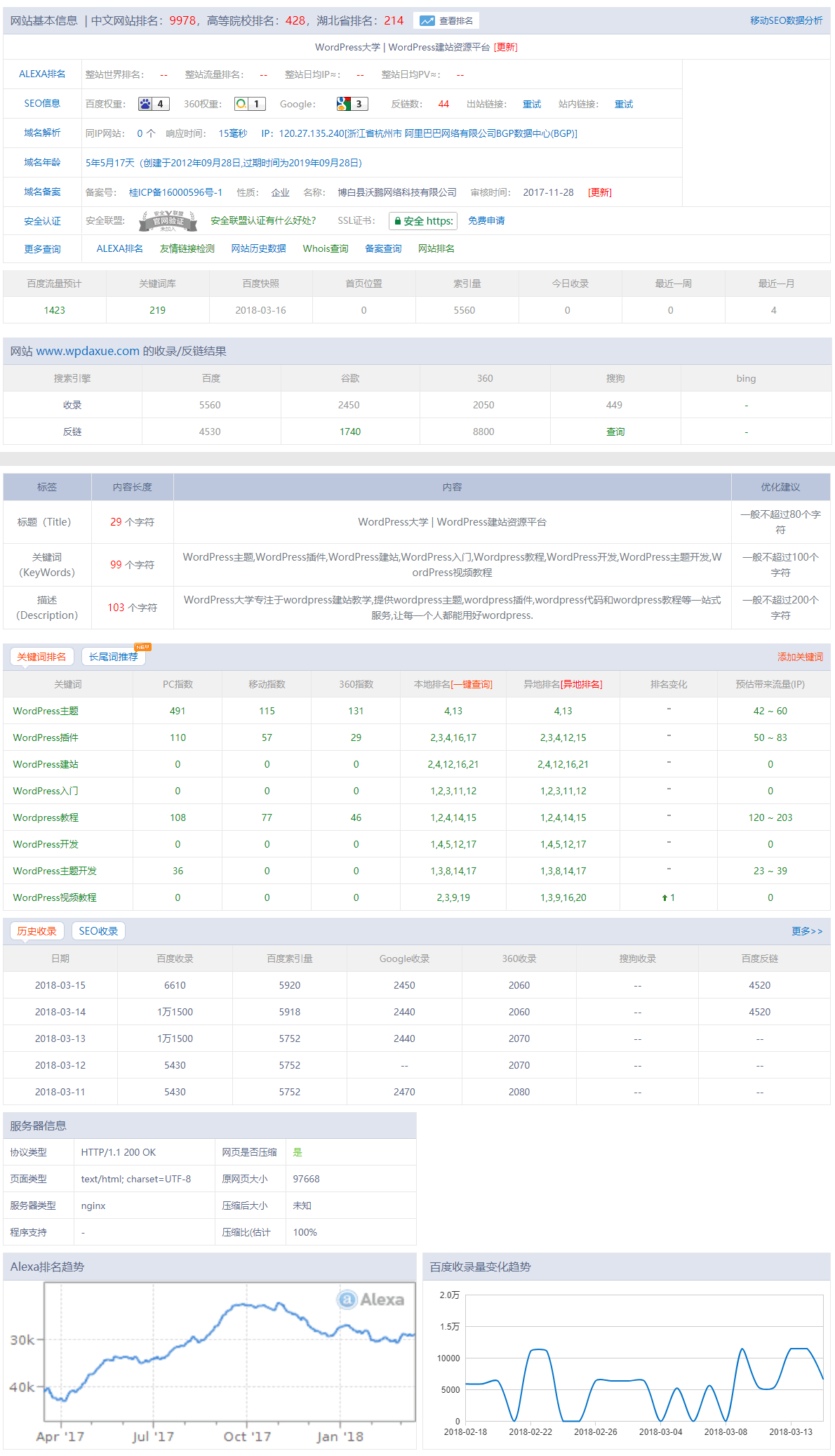
Task: Click Google backlink value 1740
Action: [350, 432]
